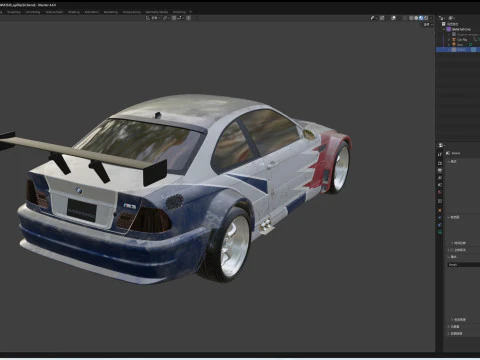Open the outliner display mode dropdown

click(x=441, y=18)
